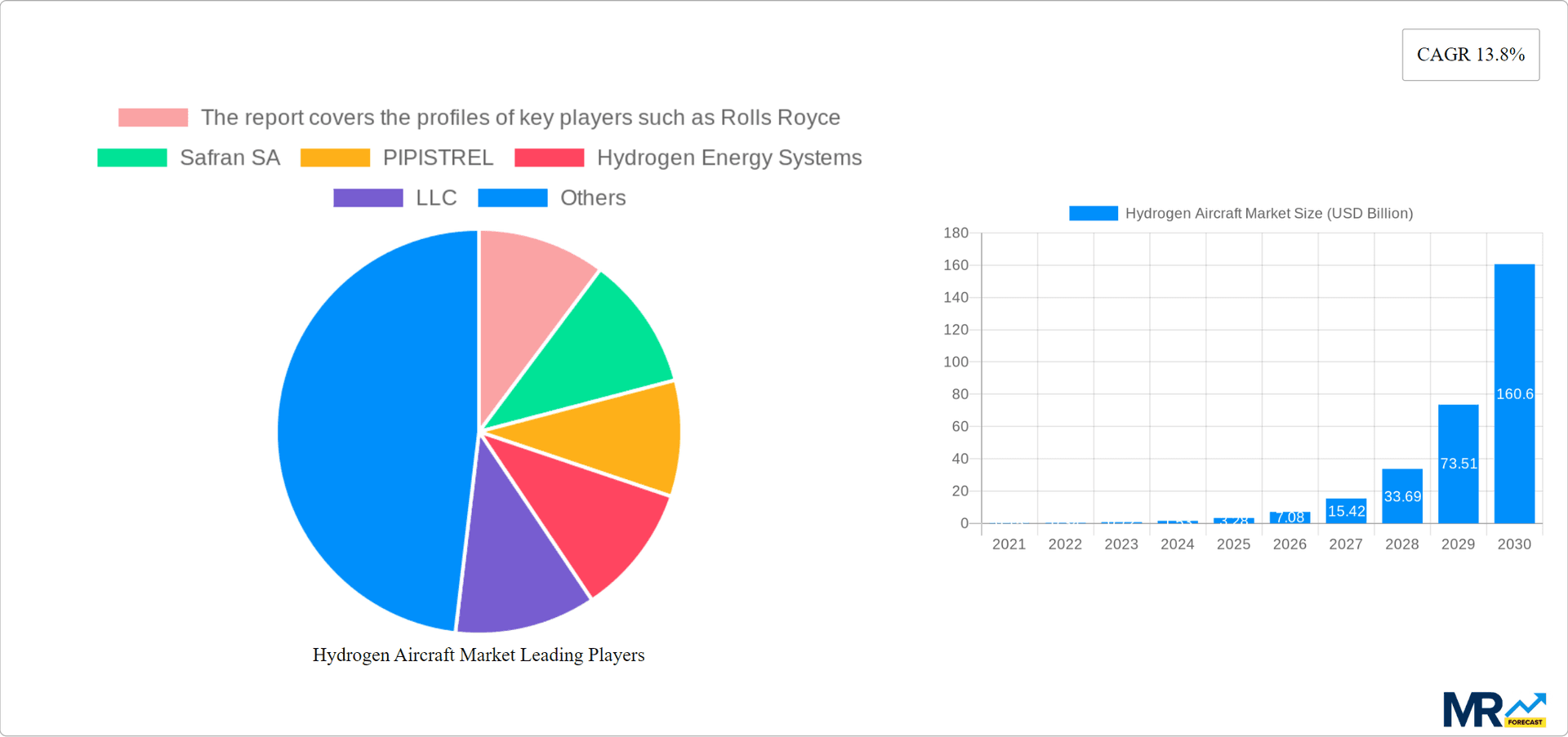This screenshot has height=737, width=1568.
Task: Select the red Hydrogen Energy Systems legend marker
Action: click(548, 157)
